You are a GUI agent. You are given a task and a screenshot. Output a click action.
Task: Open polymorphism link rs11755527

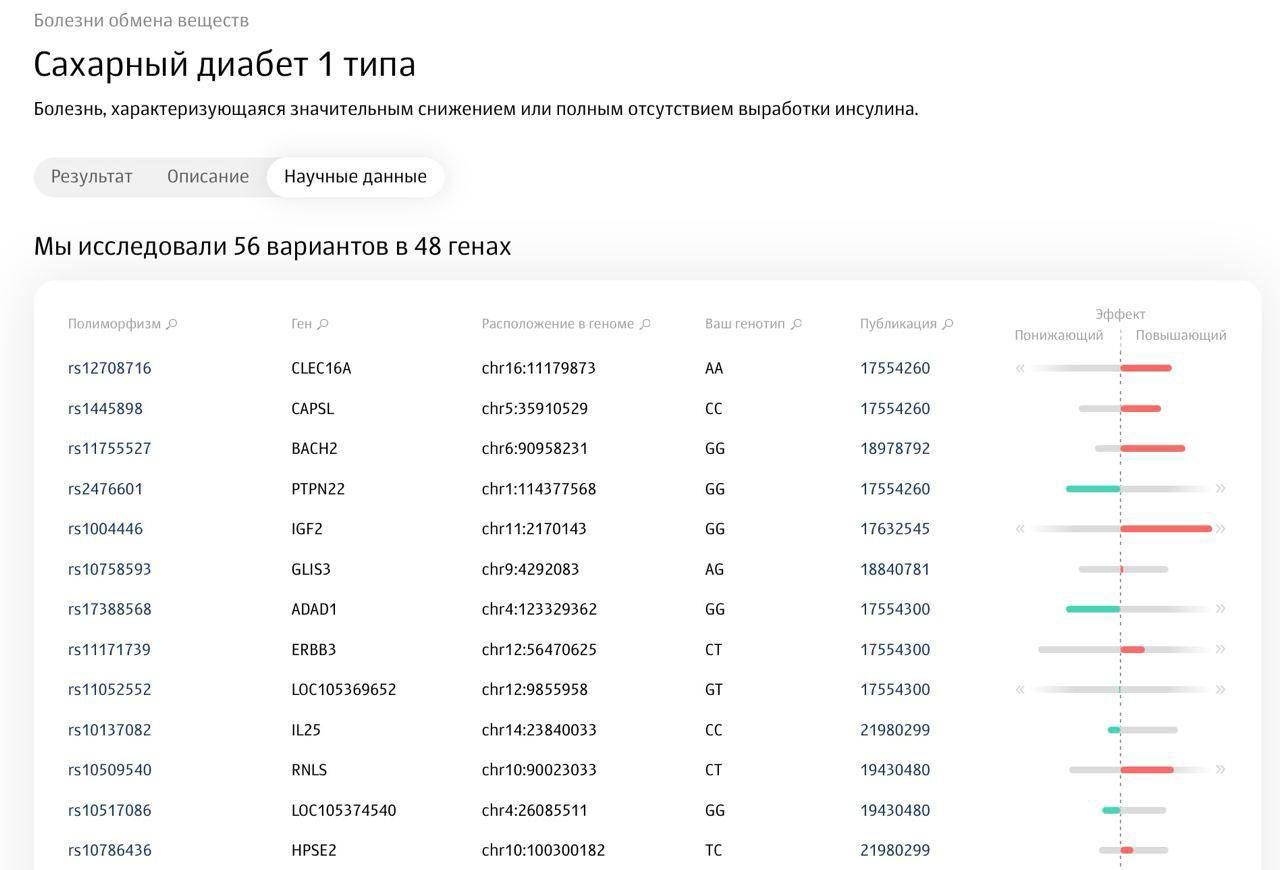[110, 448]
